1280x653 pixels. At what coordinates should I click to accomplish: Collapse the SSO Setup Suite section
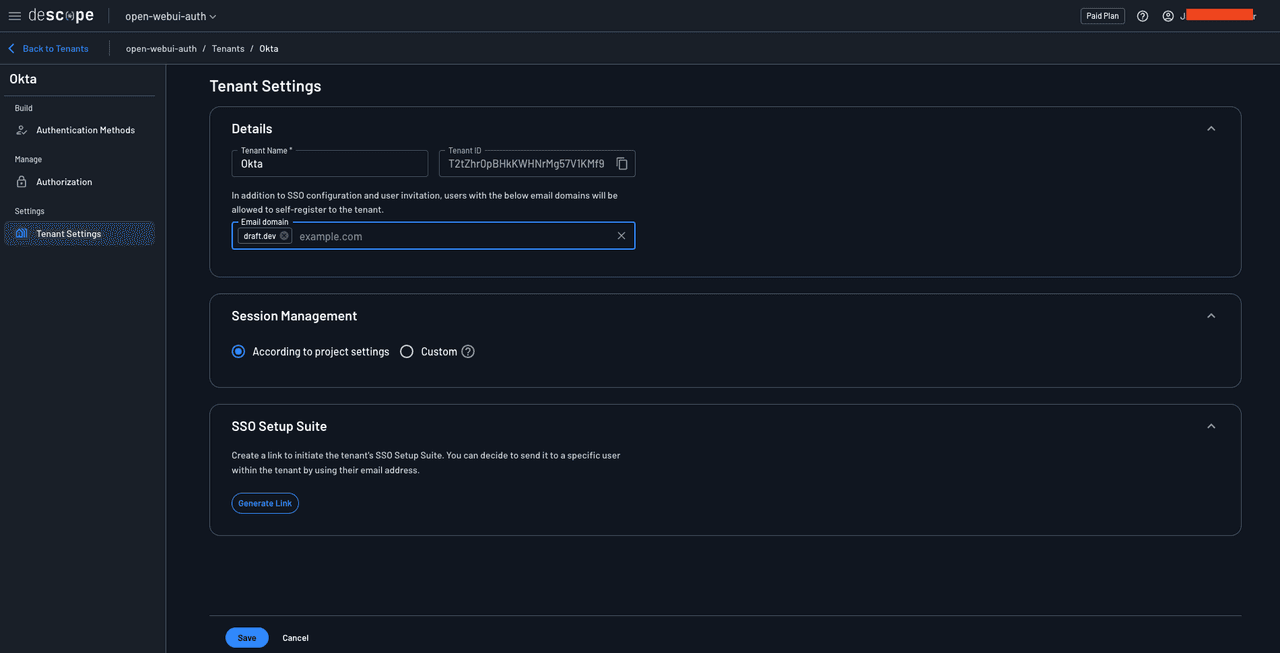pyautogui.click(x=1211, y=426)
